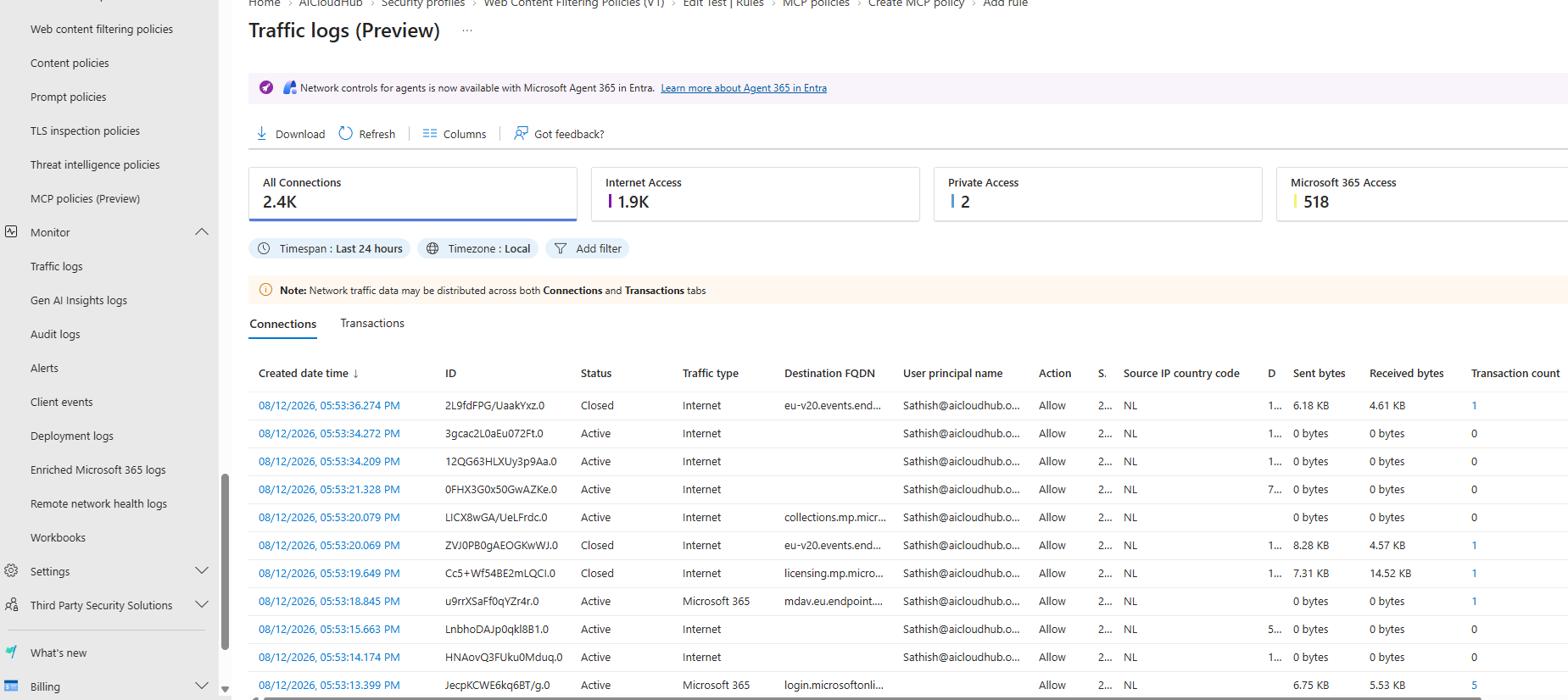Click transaction count 5 in last row
This screenshot has width=1568, height=700.
coord(1474,686)
